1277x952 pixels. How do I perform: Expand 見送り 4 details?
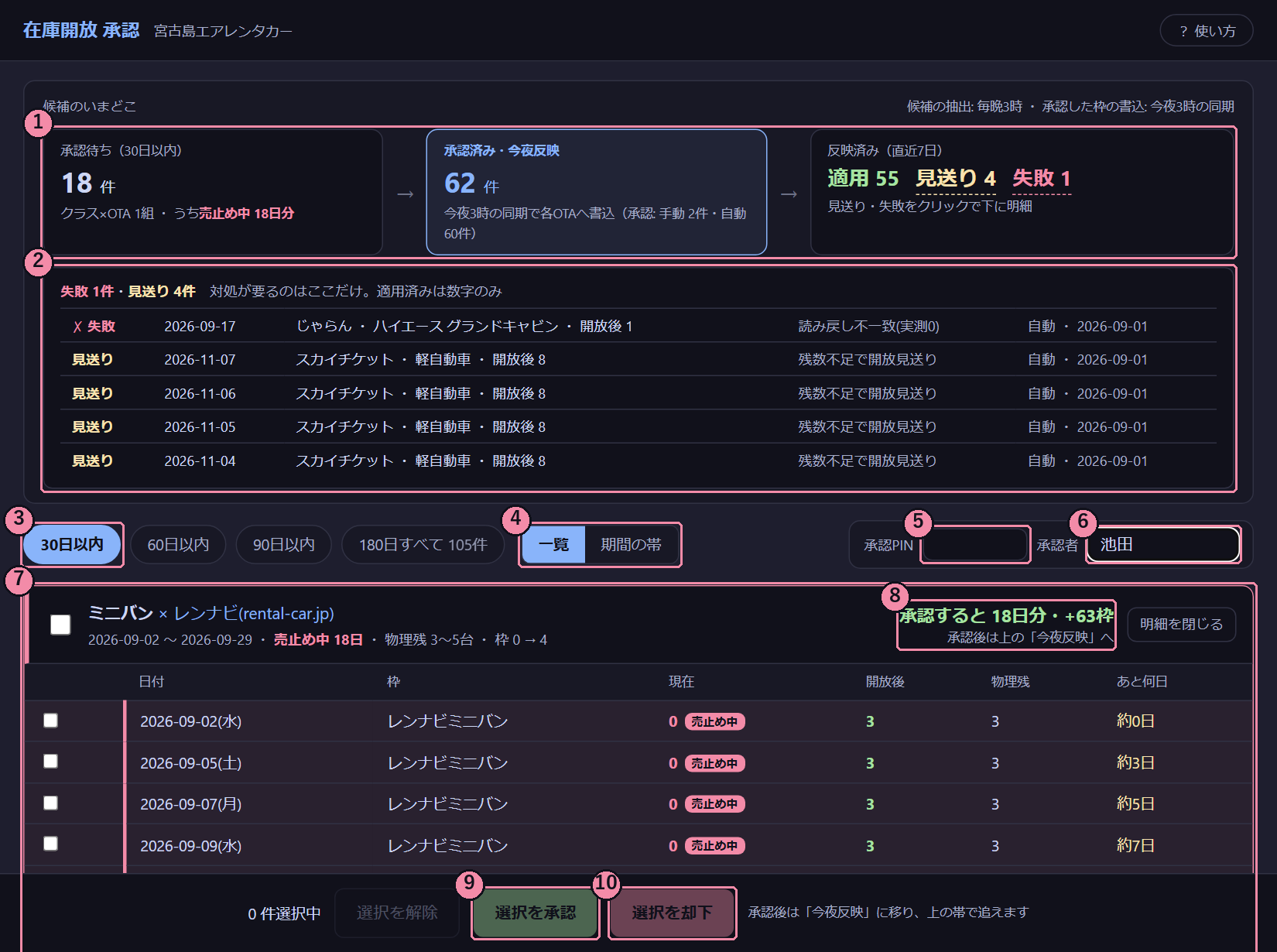(x=956, y=179)
